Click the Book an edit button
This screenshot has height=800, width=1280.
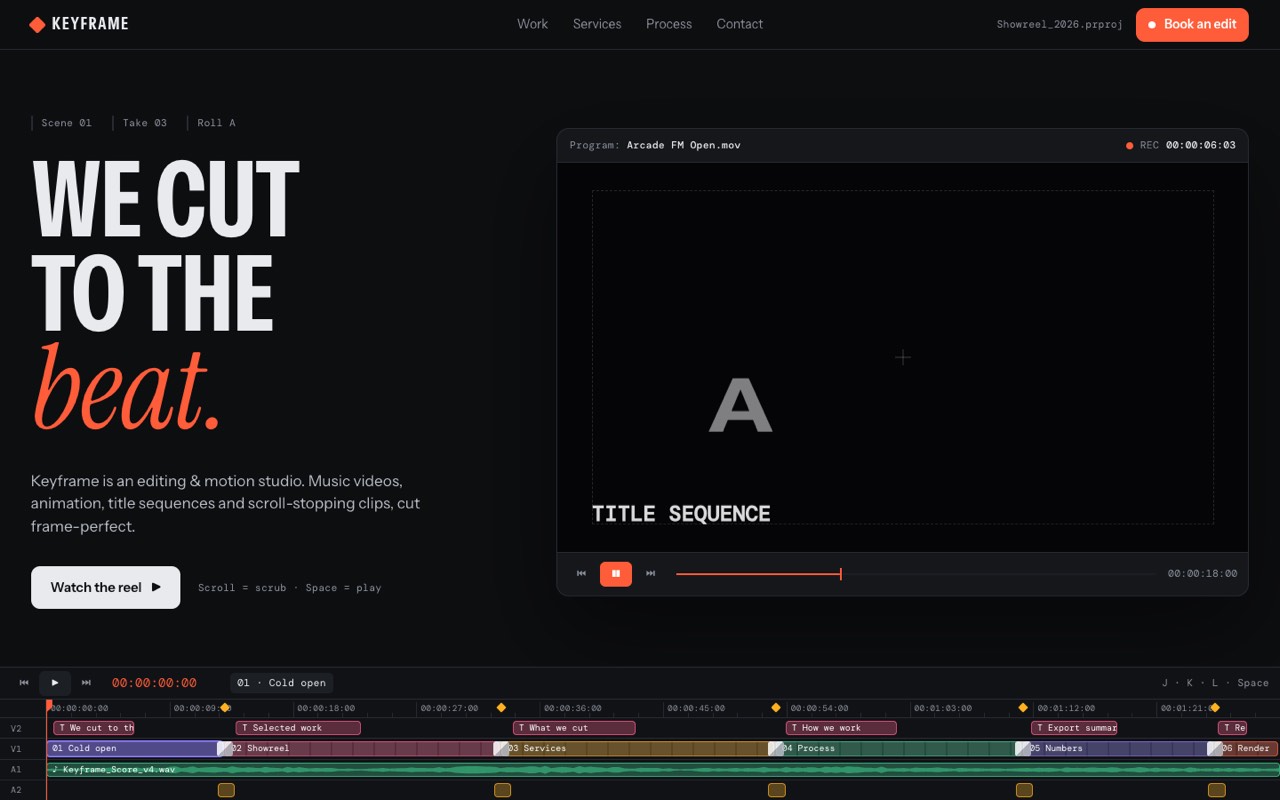[x=1192, y=25]
